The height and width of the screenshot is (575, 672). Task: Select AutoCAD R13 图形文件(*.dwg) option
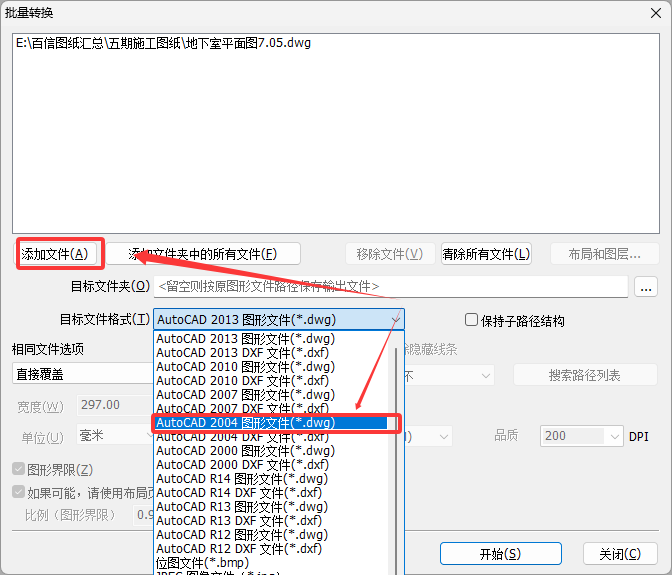point(271,507)
